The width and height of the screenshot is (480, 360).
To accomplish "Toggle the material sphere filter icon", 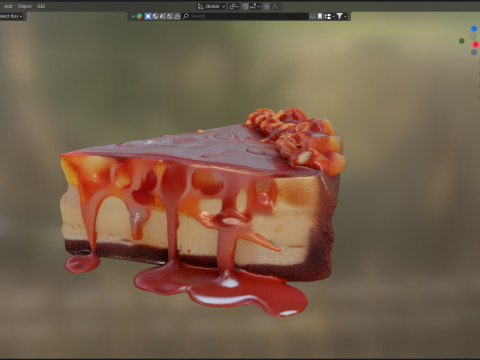I will click(x=155, y=16).
